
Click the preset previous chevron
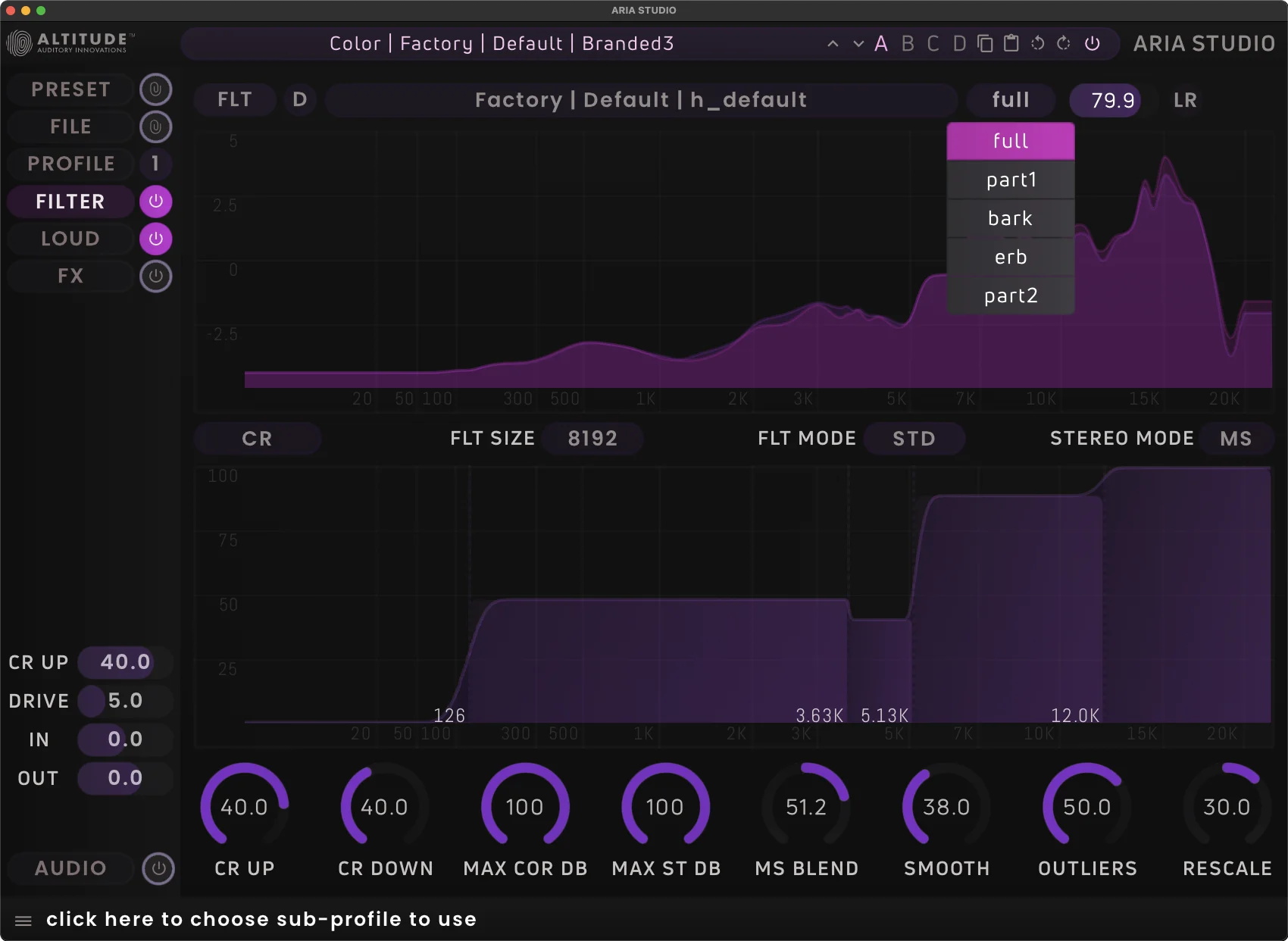(x=833, y=43)
